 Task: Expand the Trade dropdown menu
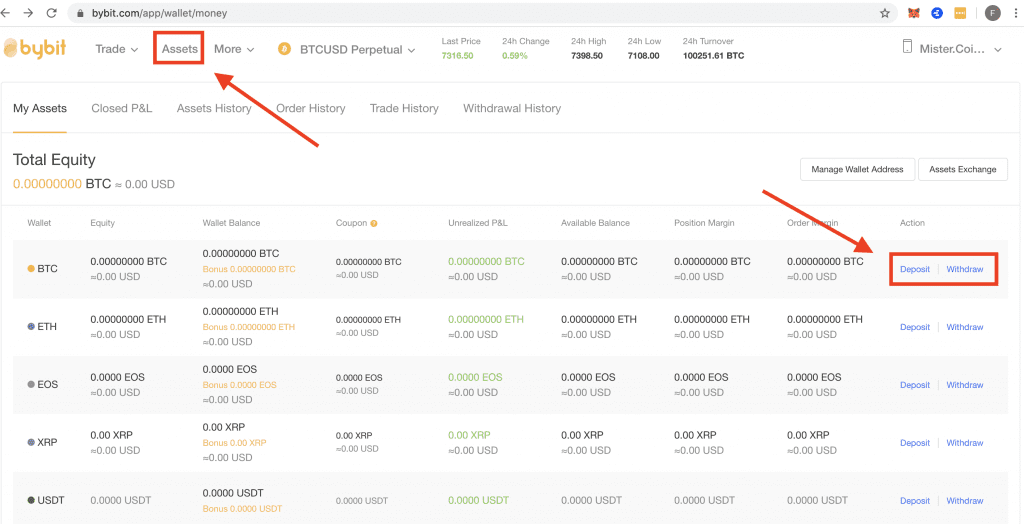tap(116, 49)
